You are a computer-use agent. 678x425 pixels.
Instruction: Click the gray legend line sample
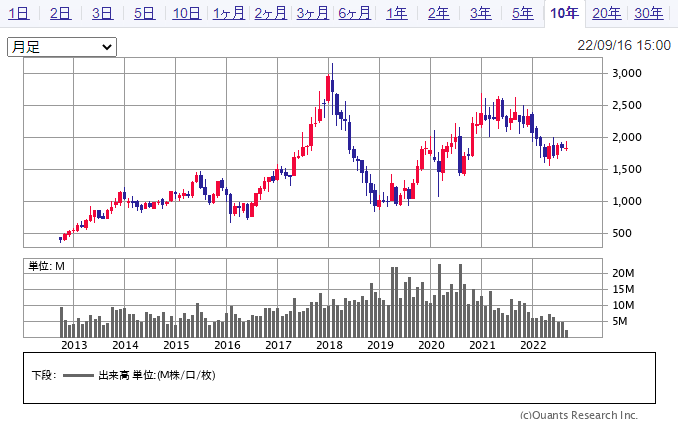(x=78, y=375)
